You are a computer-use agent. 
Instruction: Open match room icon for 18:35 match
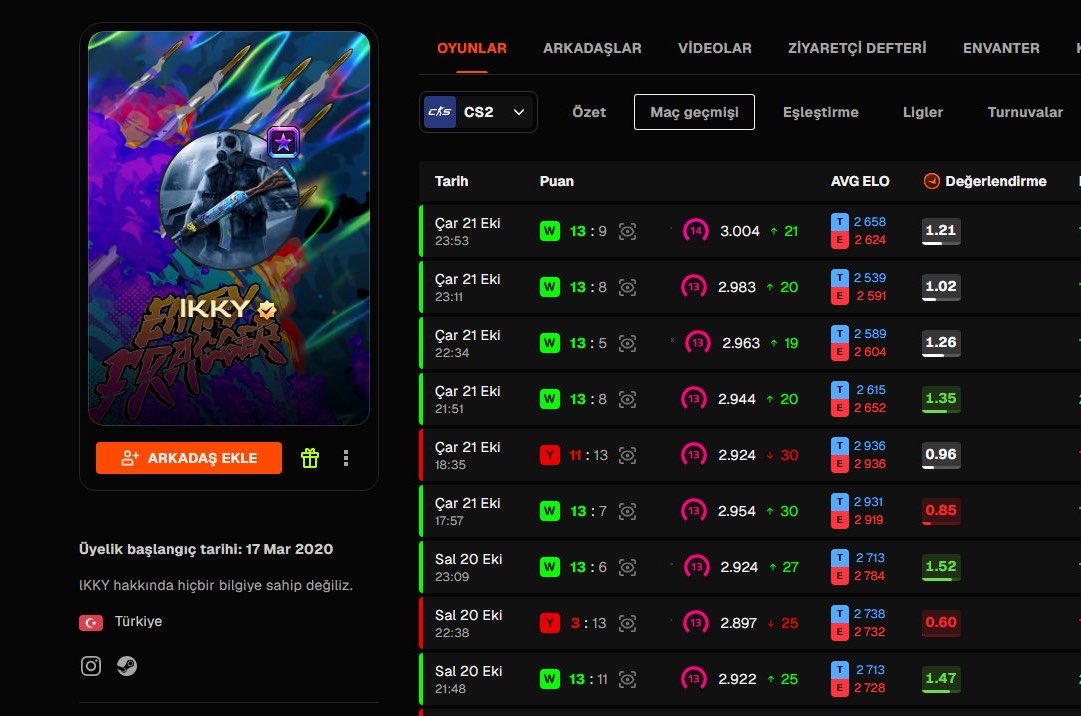pyautogui.click(x=627, y=455)
